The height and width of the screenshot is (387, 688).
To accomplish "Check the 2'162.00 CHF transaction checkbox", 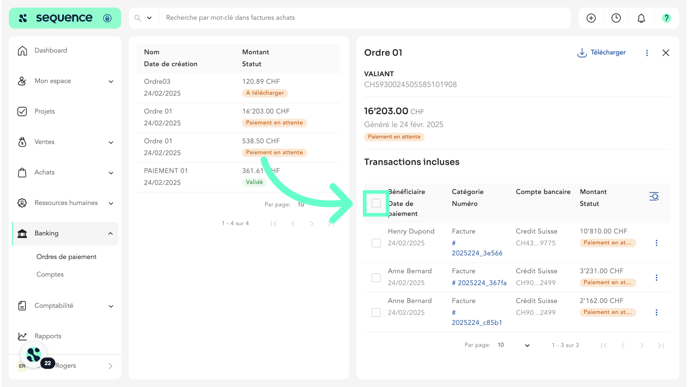I will coord(376,312).
